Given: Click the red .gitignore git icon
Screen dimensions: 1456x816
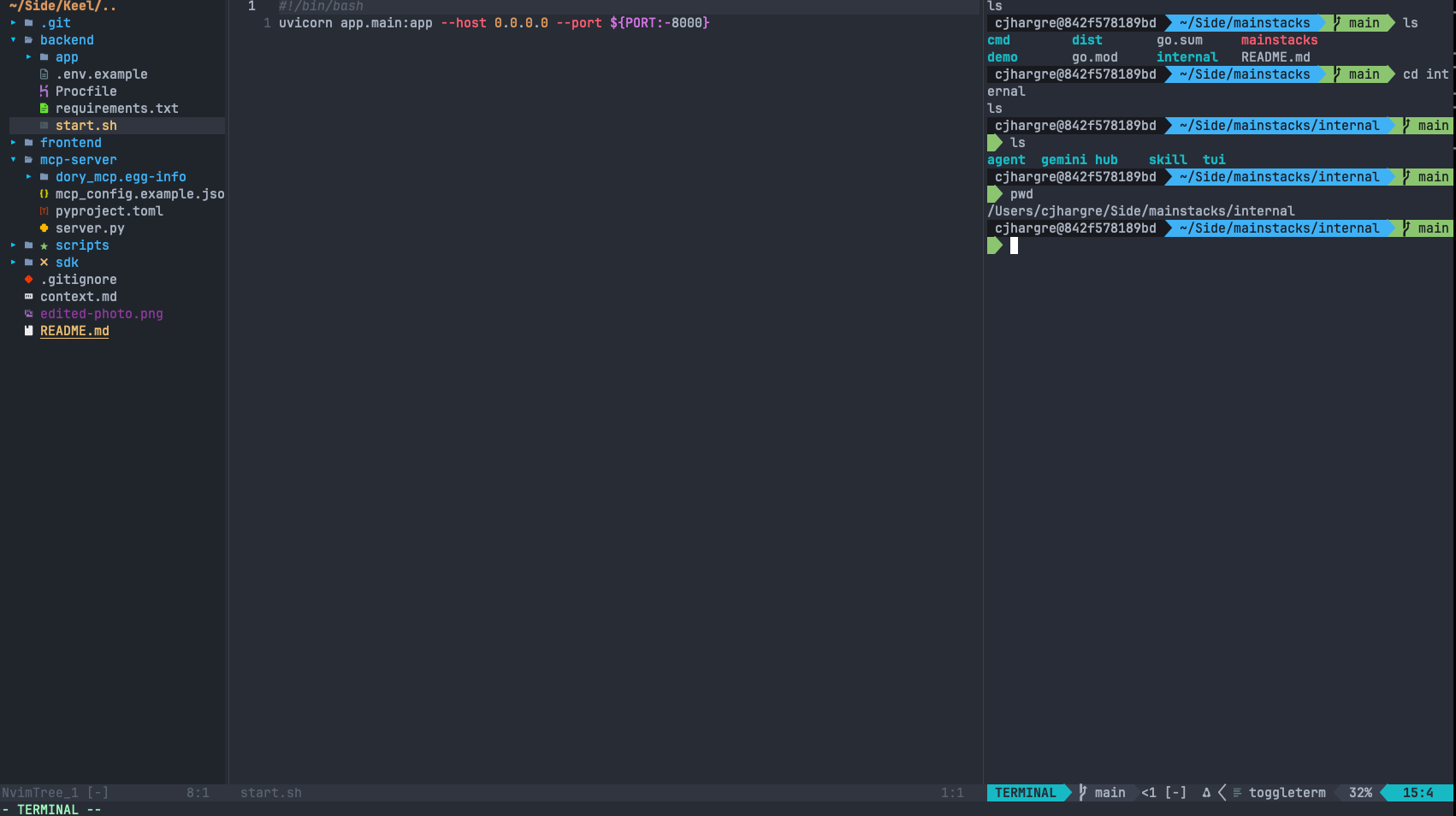Looking at the screenshot, I should click(x=28, y=280).
